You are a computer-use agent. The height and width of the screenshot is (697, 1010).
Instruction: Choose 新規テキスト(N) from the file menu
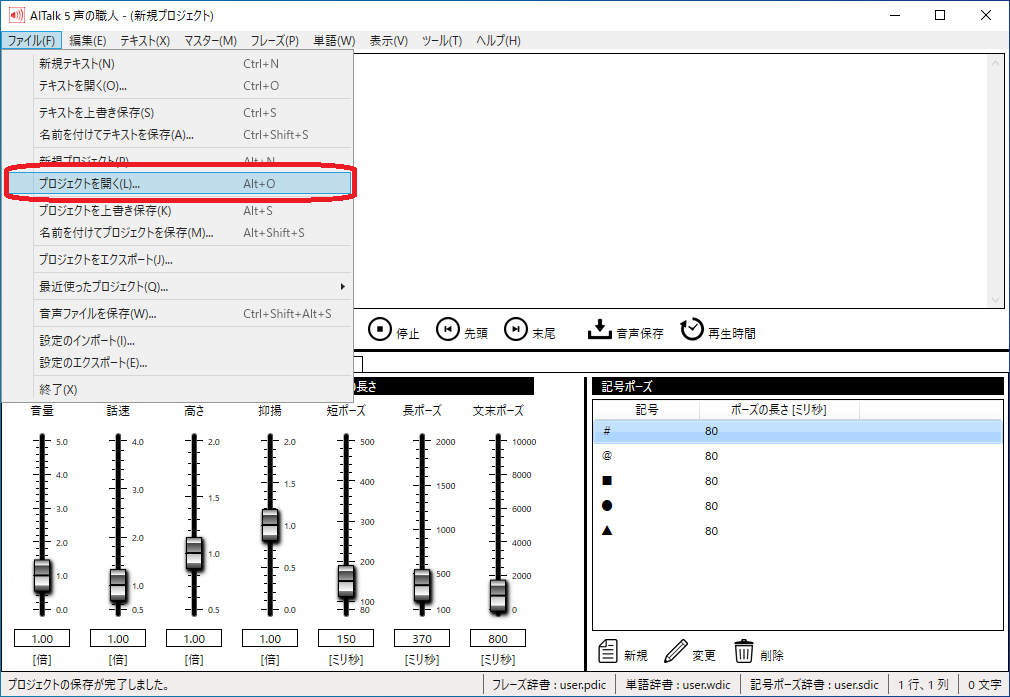pyautogui.click(x=178, y=64)
